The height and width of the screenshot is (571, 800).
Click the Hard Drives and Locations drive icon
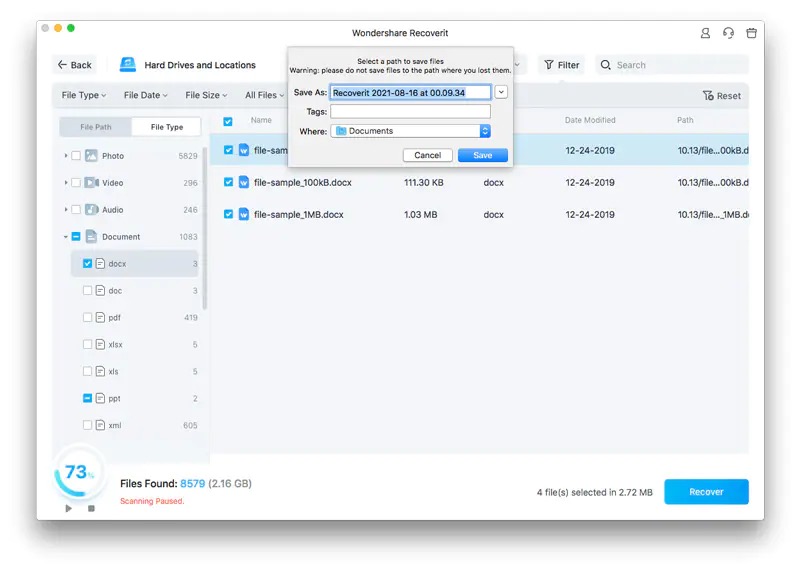pyautogui.click(x=128, y=65)
